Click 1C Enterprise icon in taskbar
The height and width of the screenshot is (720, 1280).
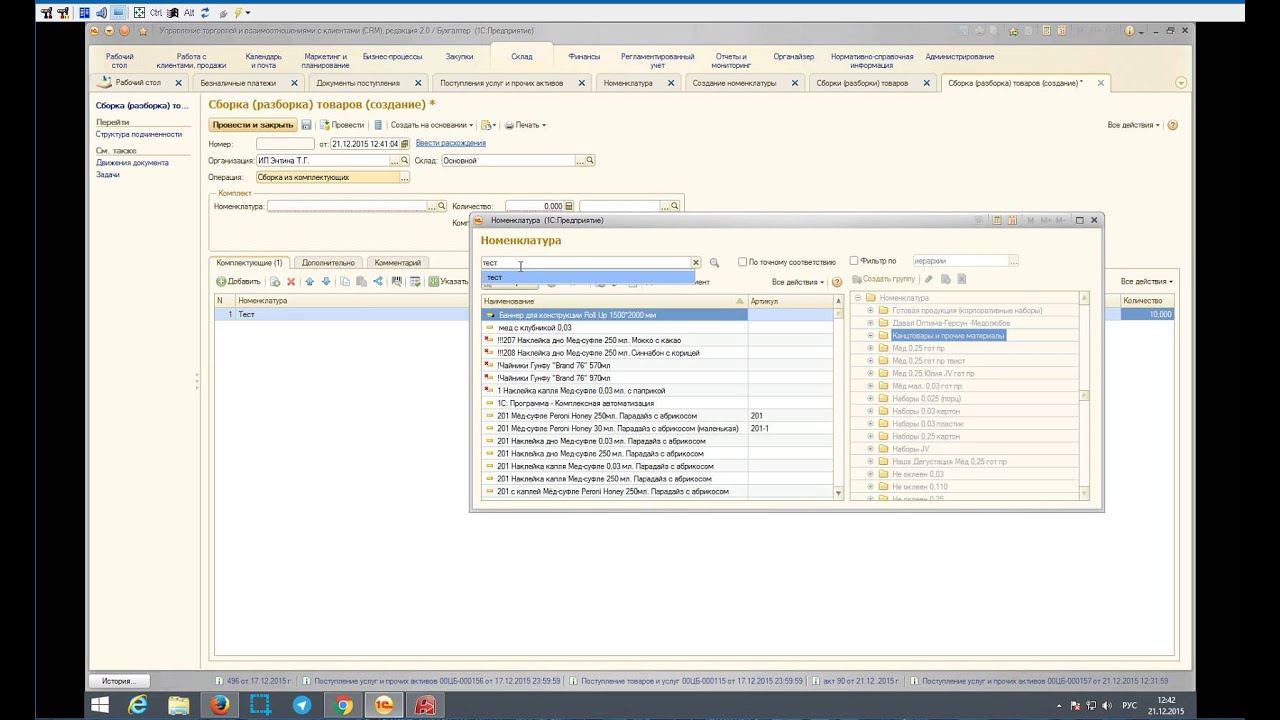[x=385, y=705]
